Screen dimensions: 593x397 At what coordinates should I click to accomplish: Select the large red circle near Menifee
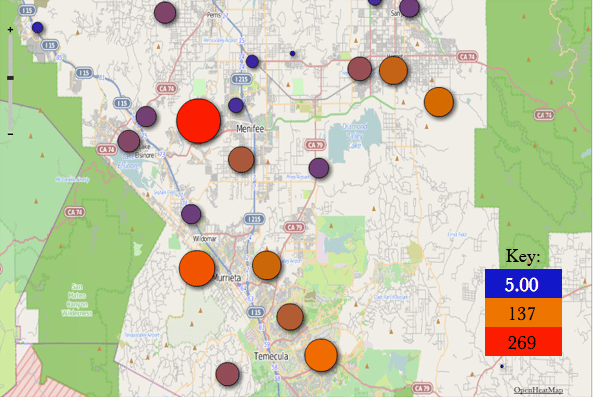[x=199, y=121]
